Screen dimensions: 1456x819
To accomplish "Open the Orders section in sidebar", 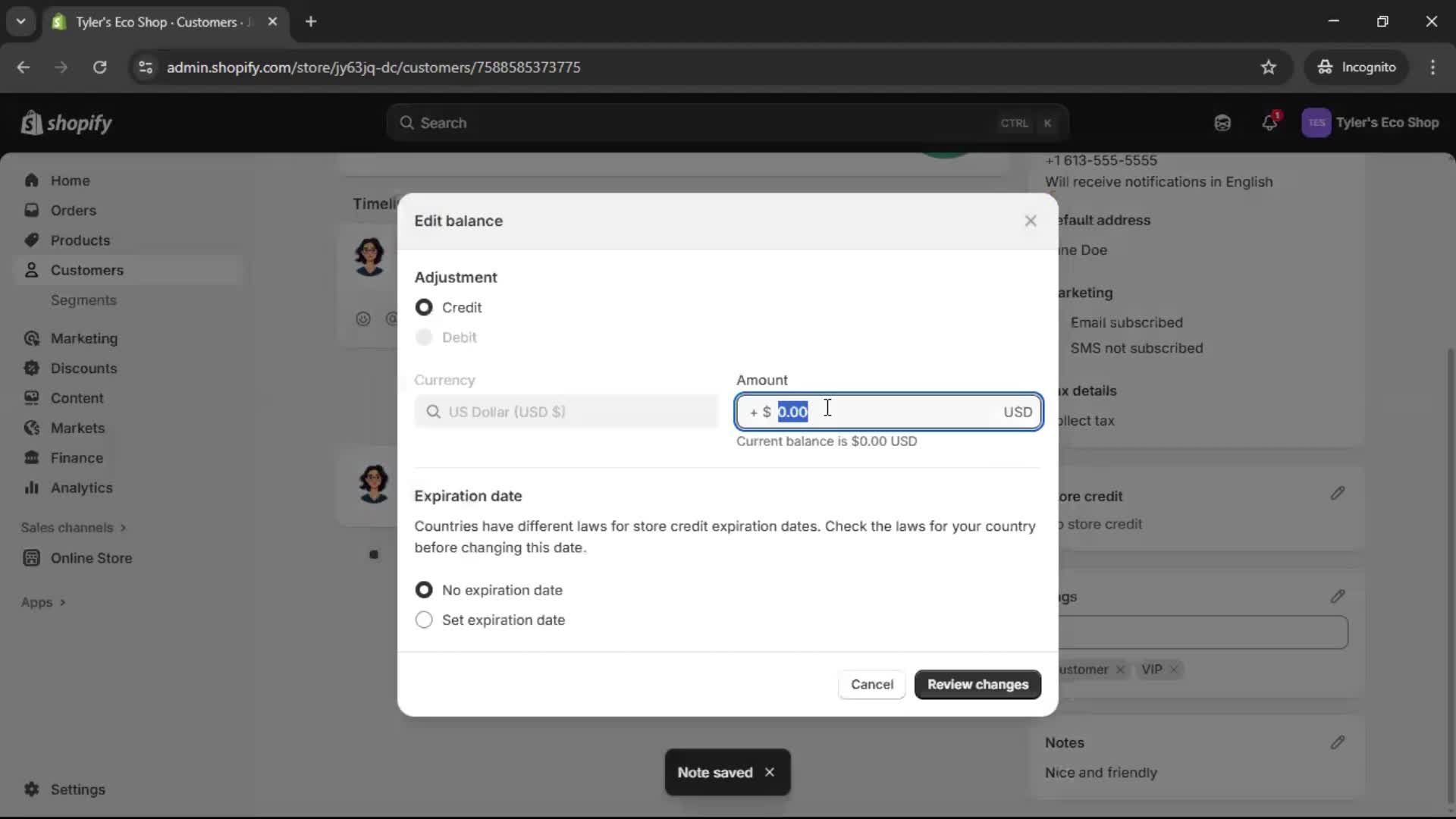I will 73,210.
